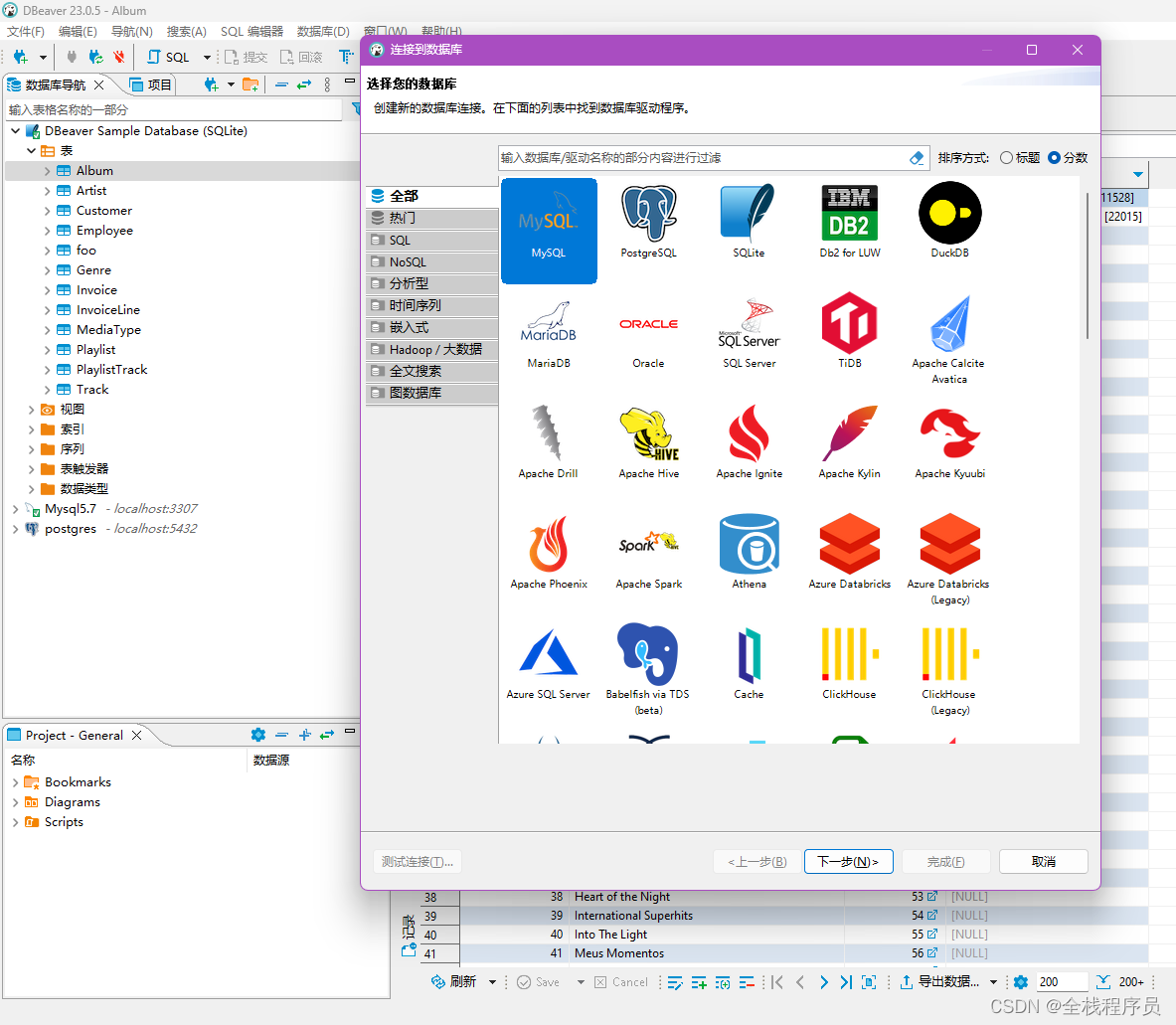
Task: Expand the Mysql5.7 connection node
Action: [15, 509]
